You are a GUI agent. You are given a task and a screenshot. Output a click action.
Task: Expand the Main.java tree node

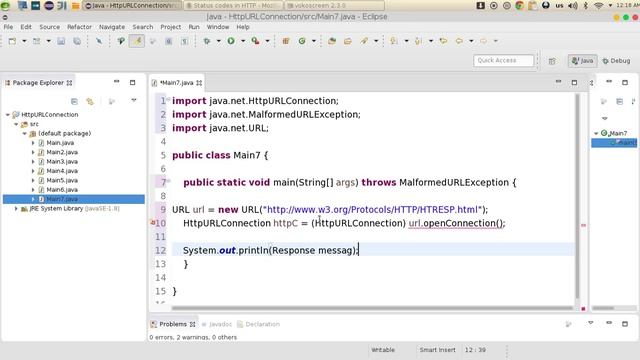tap(33, 143)
